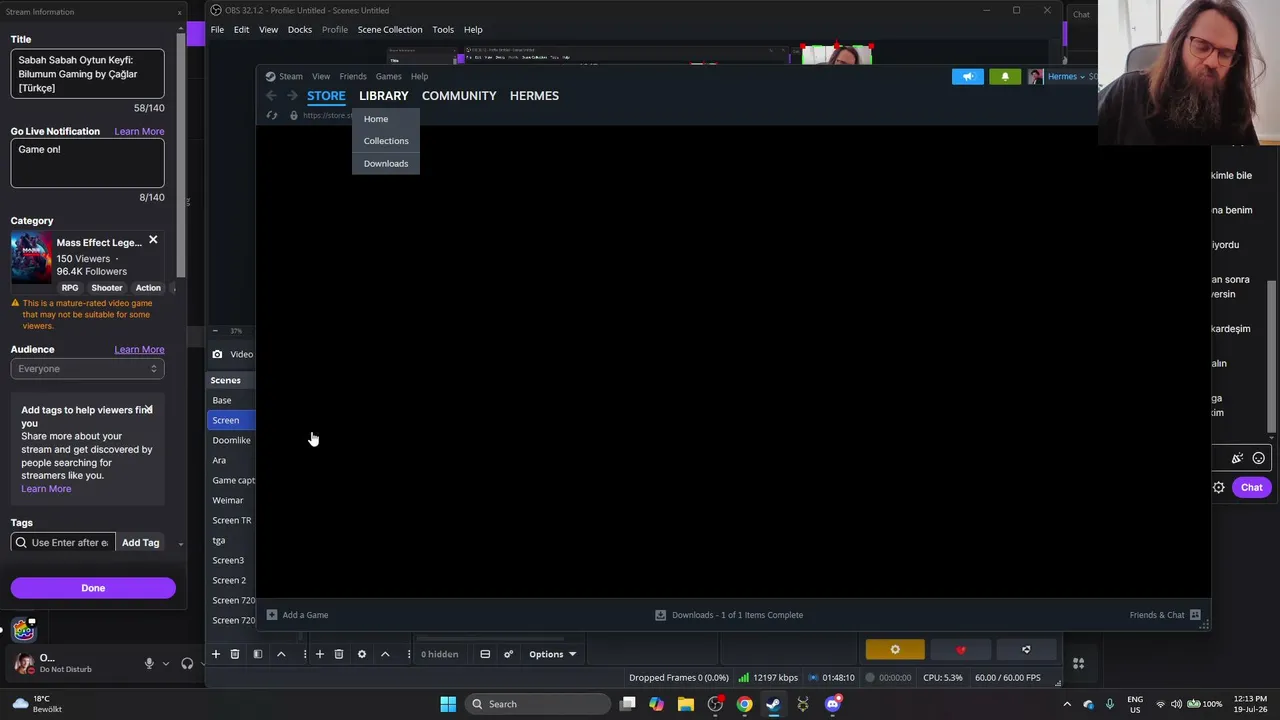Image resolution: width=1280 pixels, height=720 pixels.
Task: Expand Hermes account dropdown in Steam
Action: [x=1066, y=77]
